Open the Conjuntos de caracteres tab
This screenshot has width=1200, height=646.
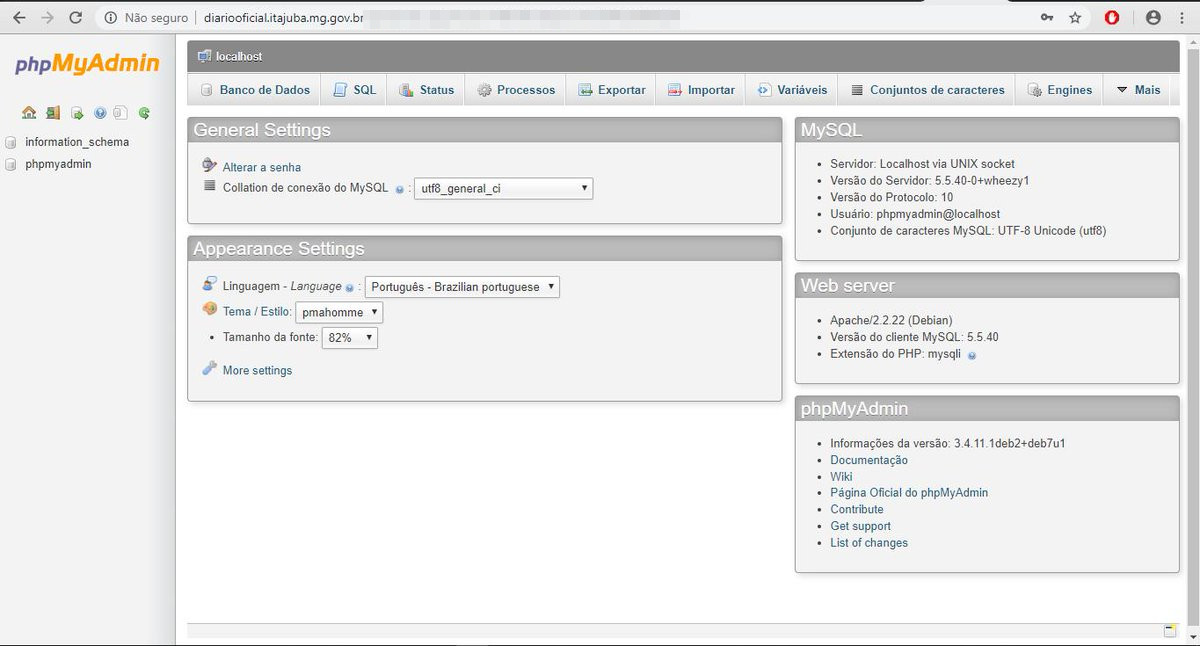[927, 90]
